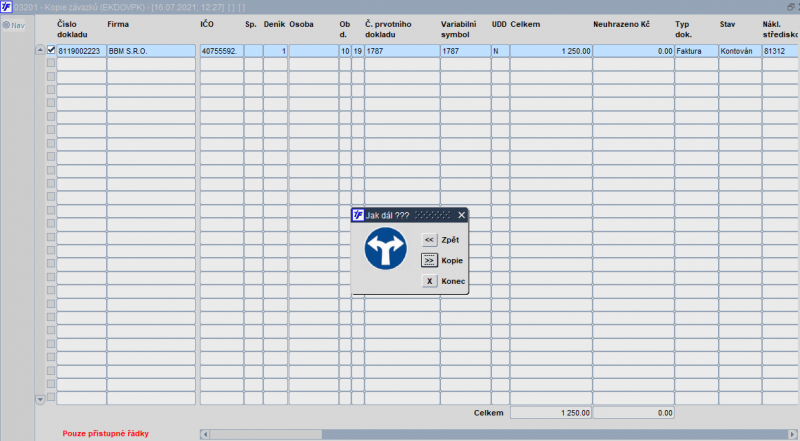Click the Kopie forward arrow button
The height and width of the screenshot is (441, 800).
[430, 261]
